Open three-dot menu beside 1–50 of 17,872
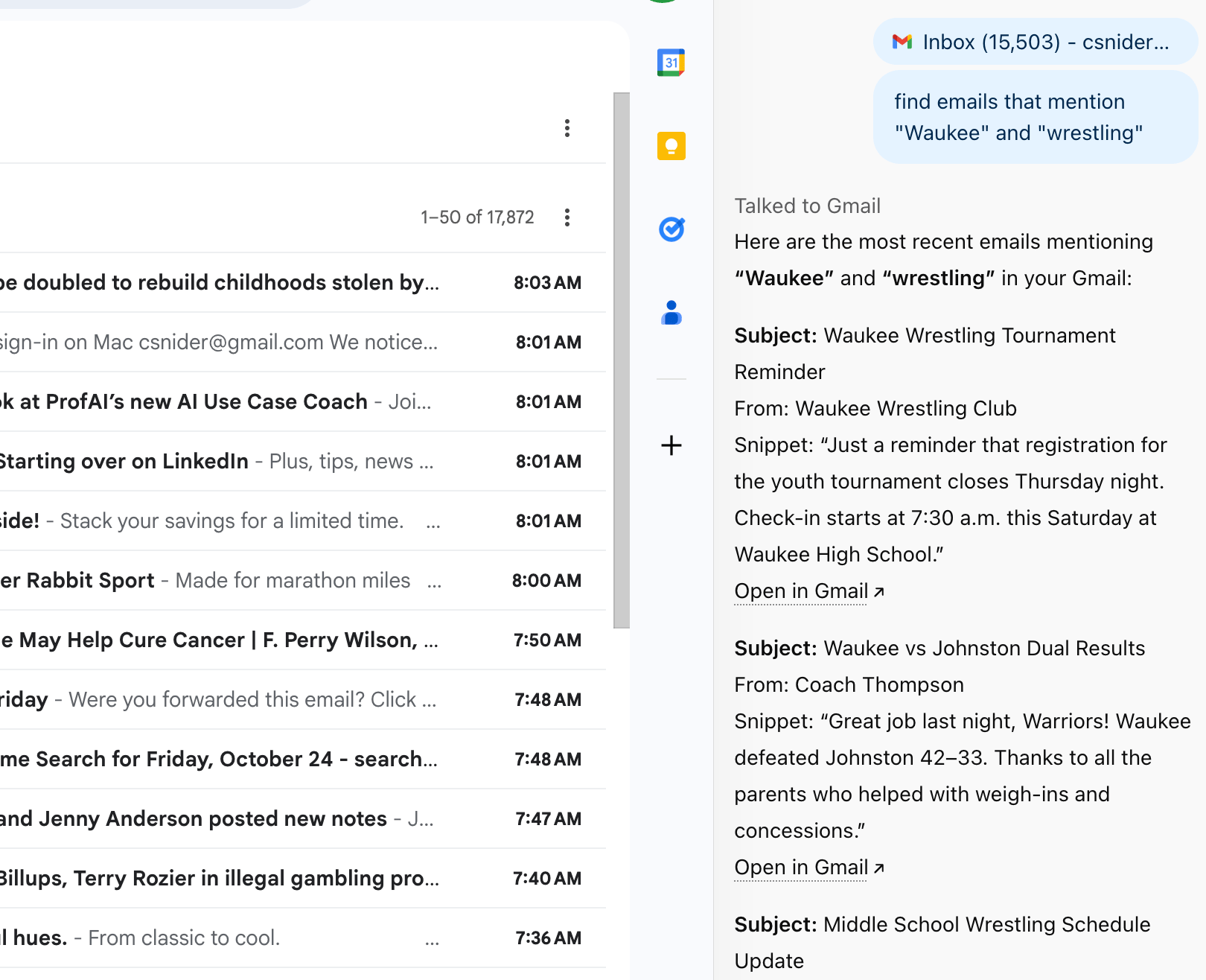This screenshot has height=980, width=1206. [567, 217]
